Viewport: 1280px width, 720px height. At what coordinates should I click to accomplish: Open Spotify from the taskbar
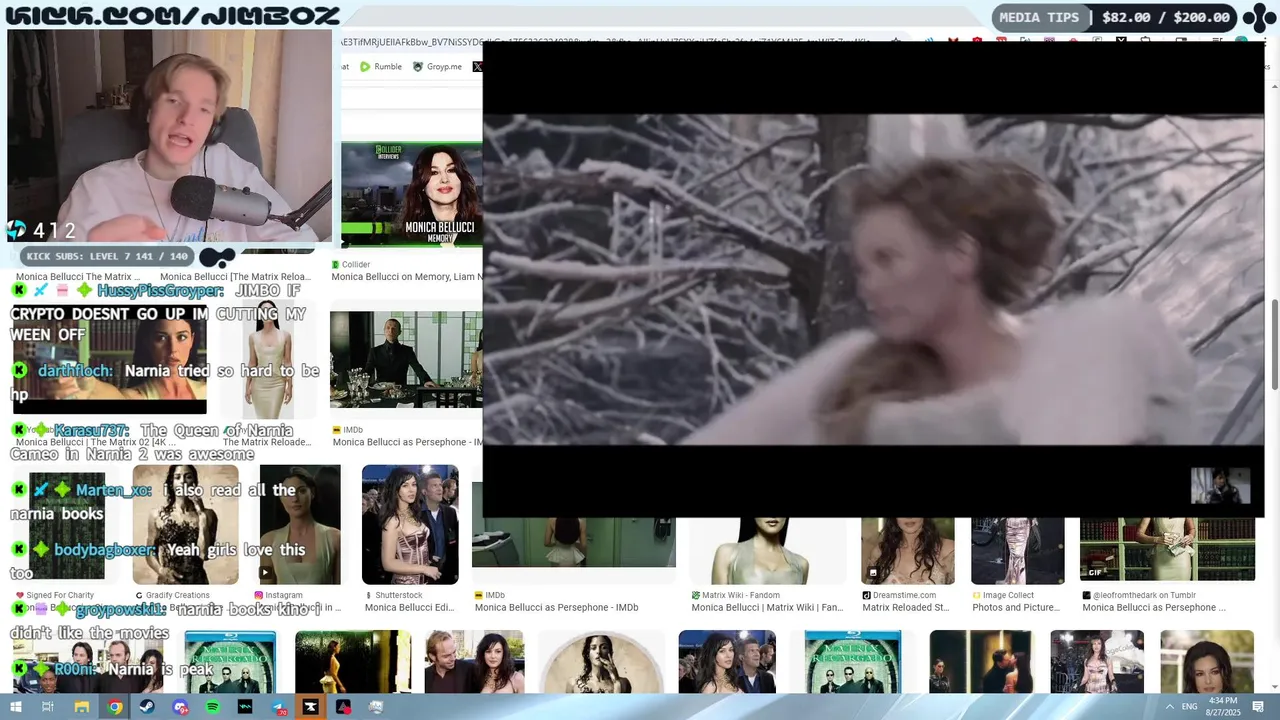tap(213, 707)
